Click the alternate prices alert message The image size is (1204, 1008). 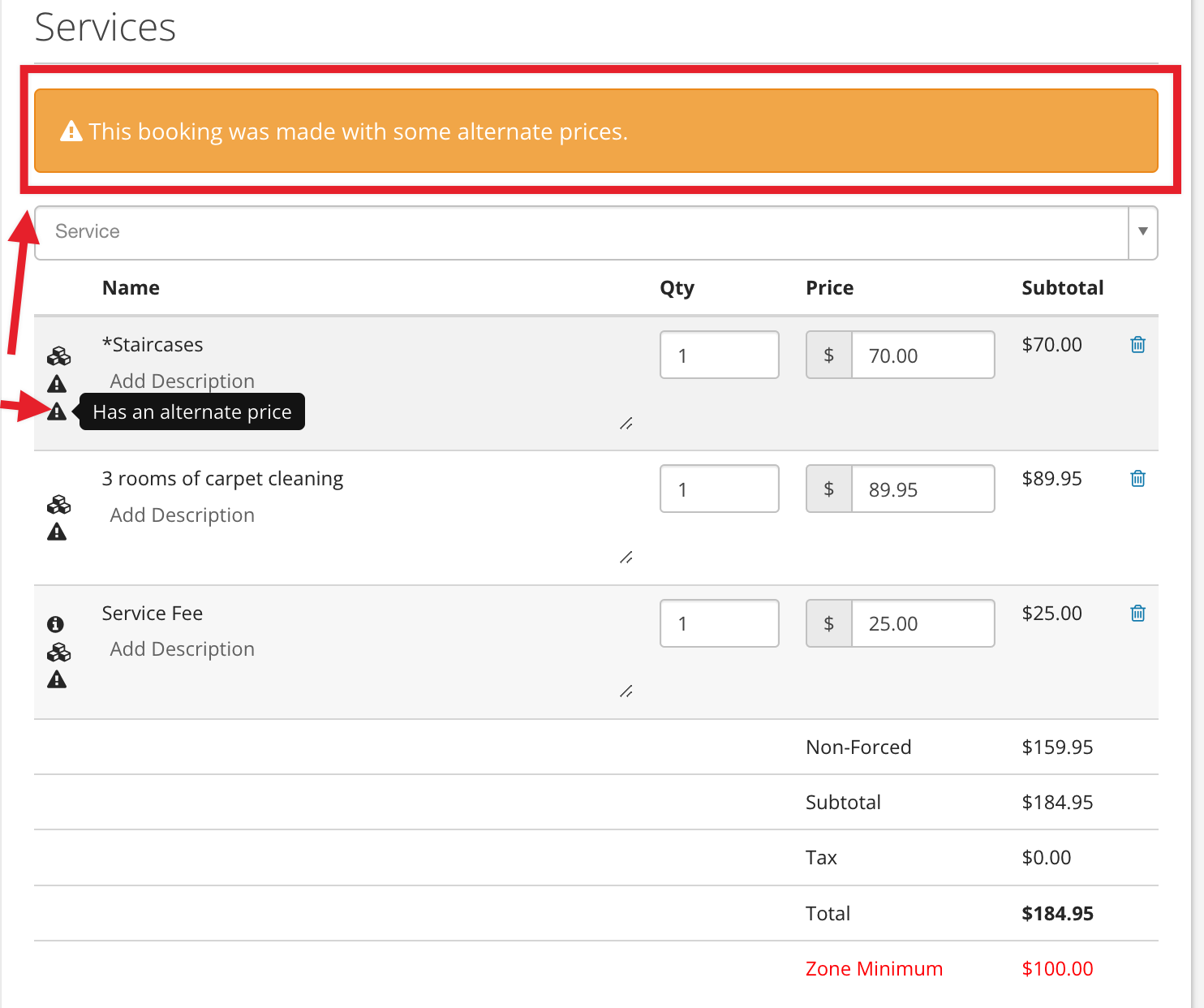coord(359,131)
